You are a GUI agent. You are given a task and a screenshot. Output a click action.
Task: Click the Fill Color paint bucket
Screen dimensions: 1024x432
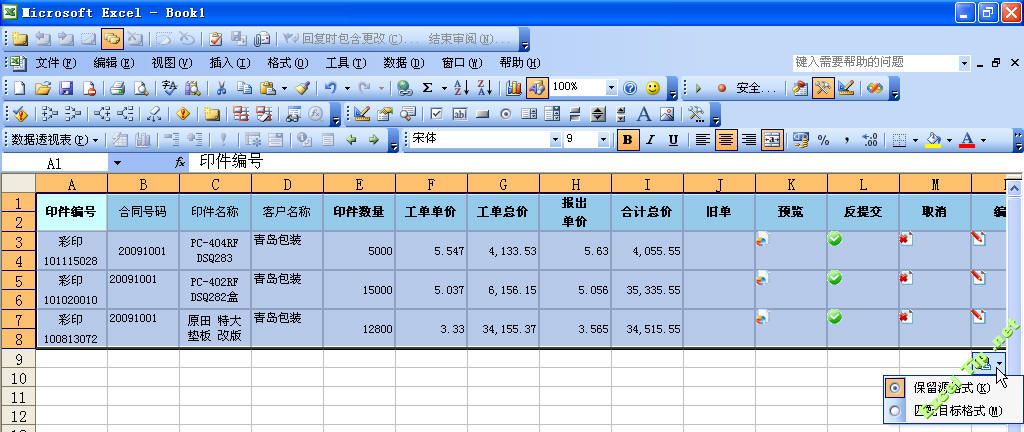tap(934, 140)
